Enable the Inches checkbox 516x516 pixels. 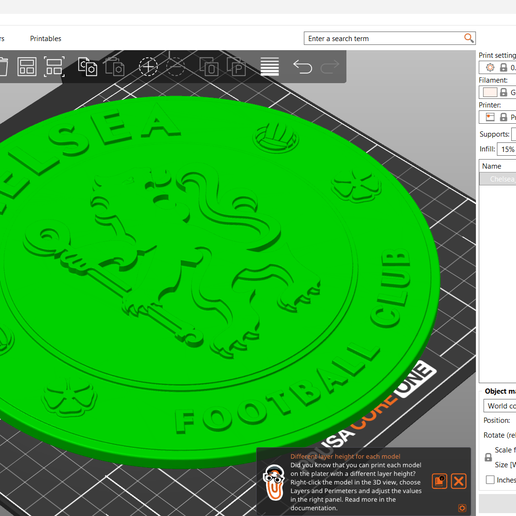click(490, 480)
